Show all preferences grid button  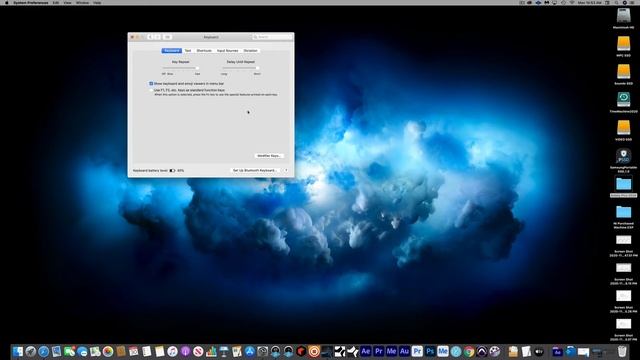pyautogui.click(x=167, y=37)
